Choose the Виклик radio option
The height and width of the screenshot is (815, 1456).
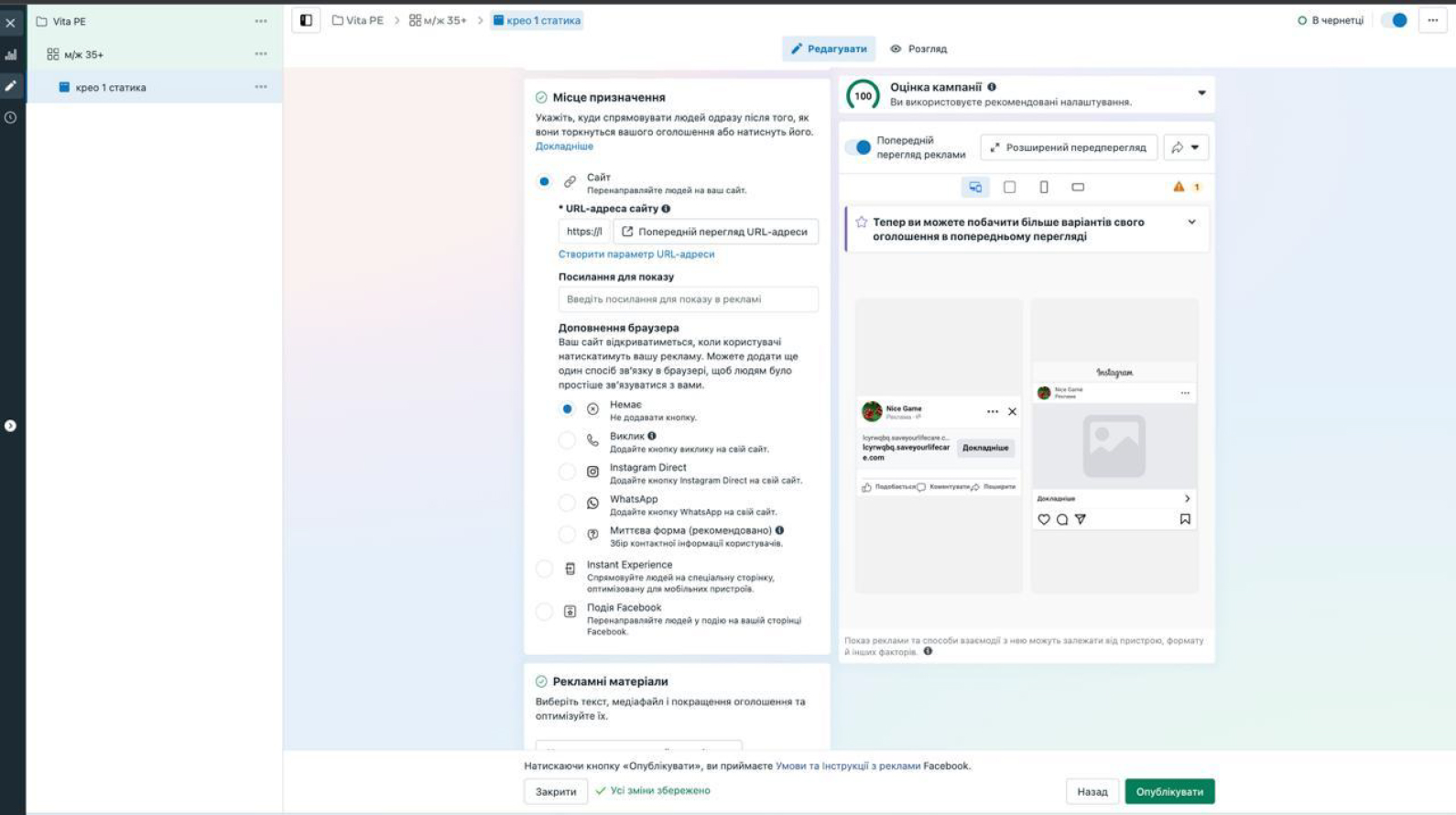click(567, 440)
